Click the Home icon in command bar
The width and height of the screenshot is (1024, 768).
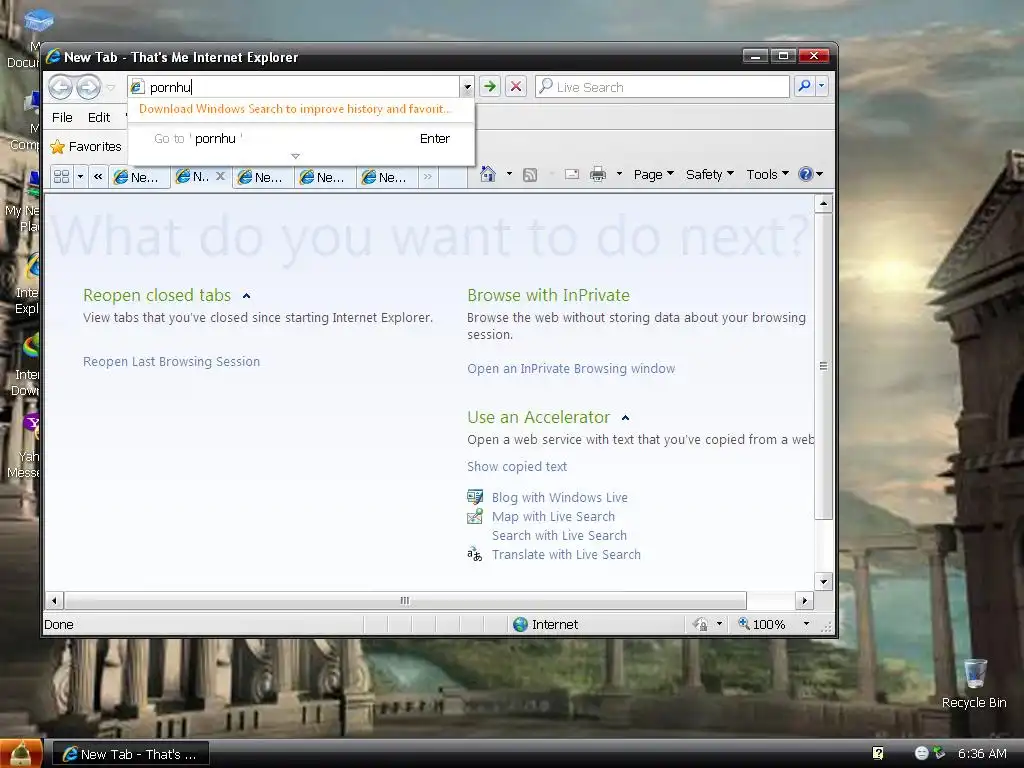pos(488,174)
